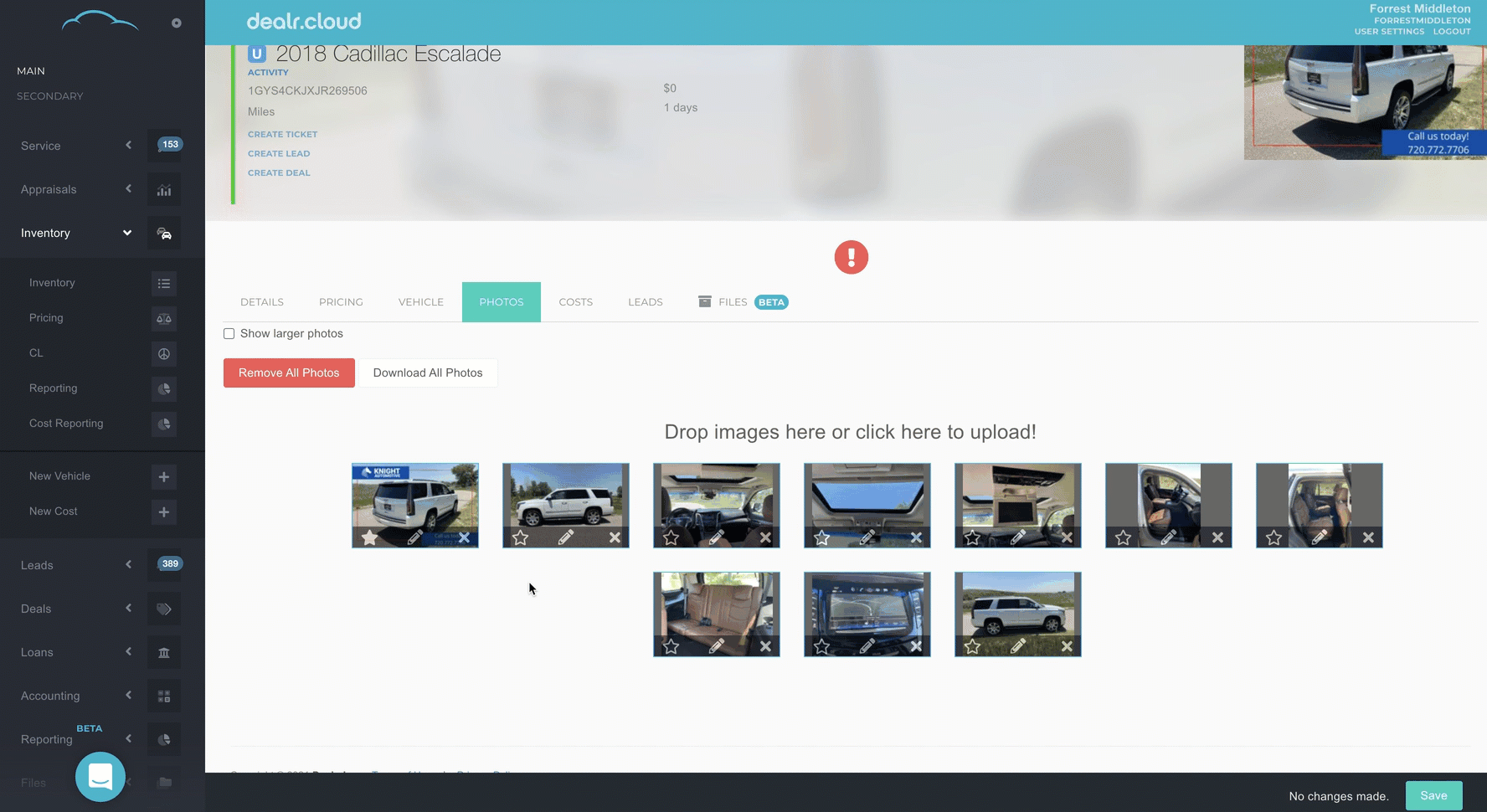Image resolution: width=1487 pixels, height=812 pixels.
Task: Expand the Service sidebar section
Action: pos(128,146)
